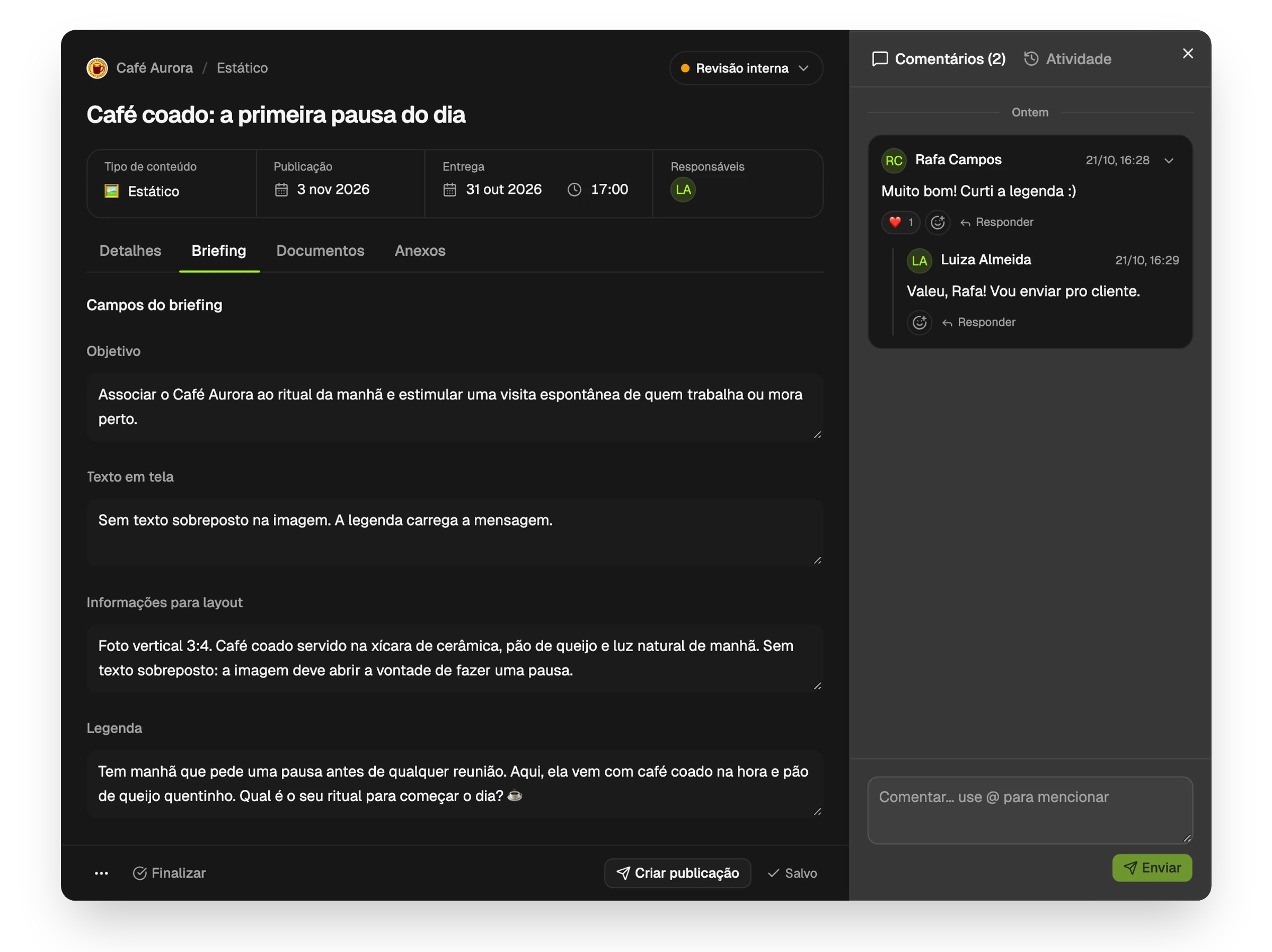This screenshot has width=1272, height=952.
Task: Click the LA avatar under Responsáveis
Action: click(x=683, y=190)
